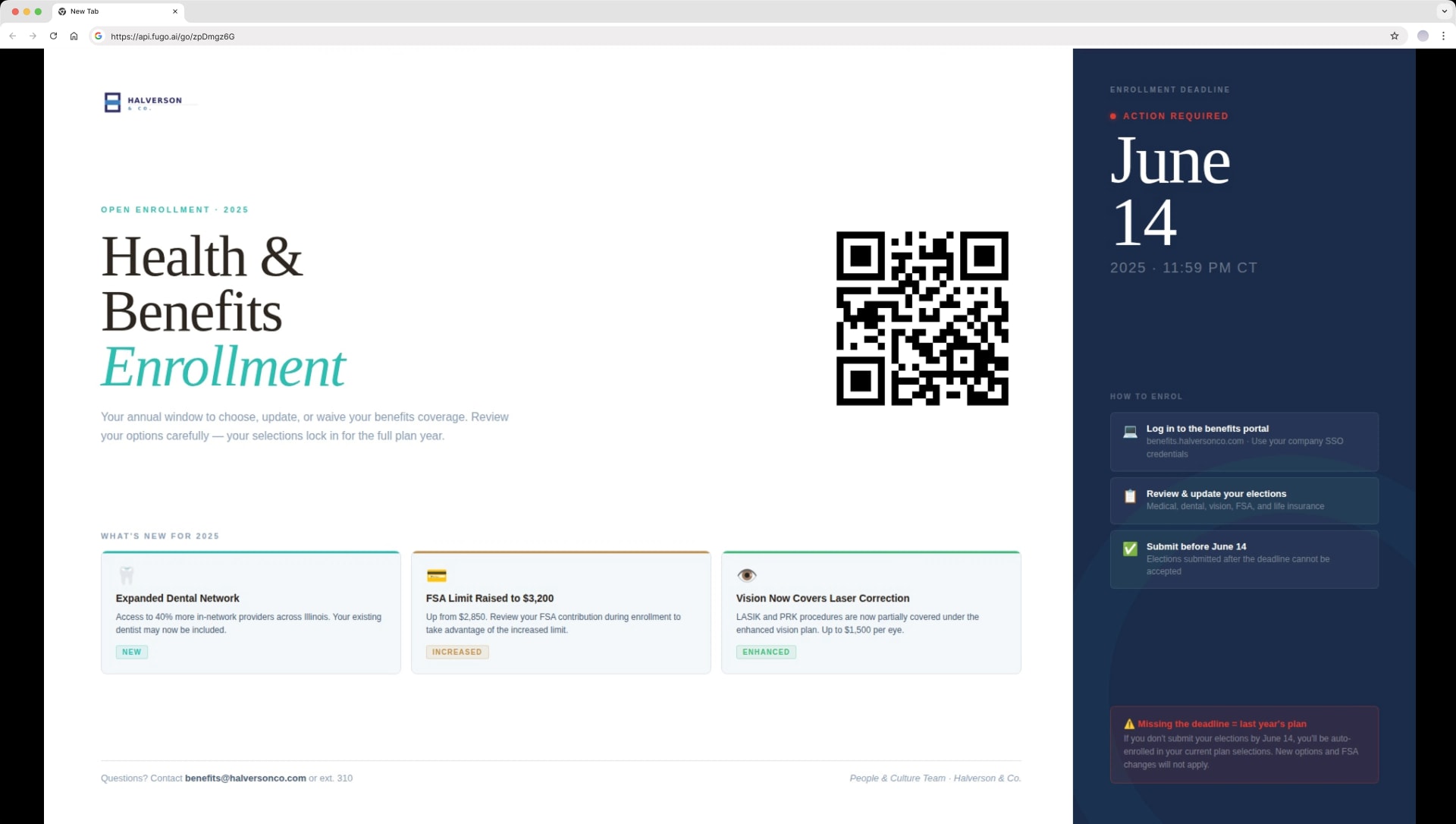This screenshot has height=824, width=1456.
Task: Go to the browser home page
Action: [x=74, y=36]
